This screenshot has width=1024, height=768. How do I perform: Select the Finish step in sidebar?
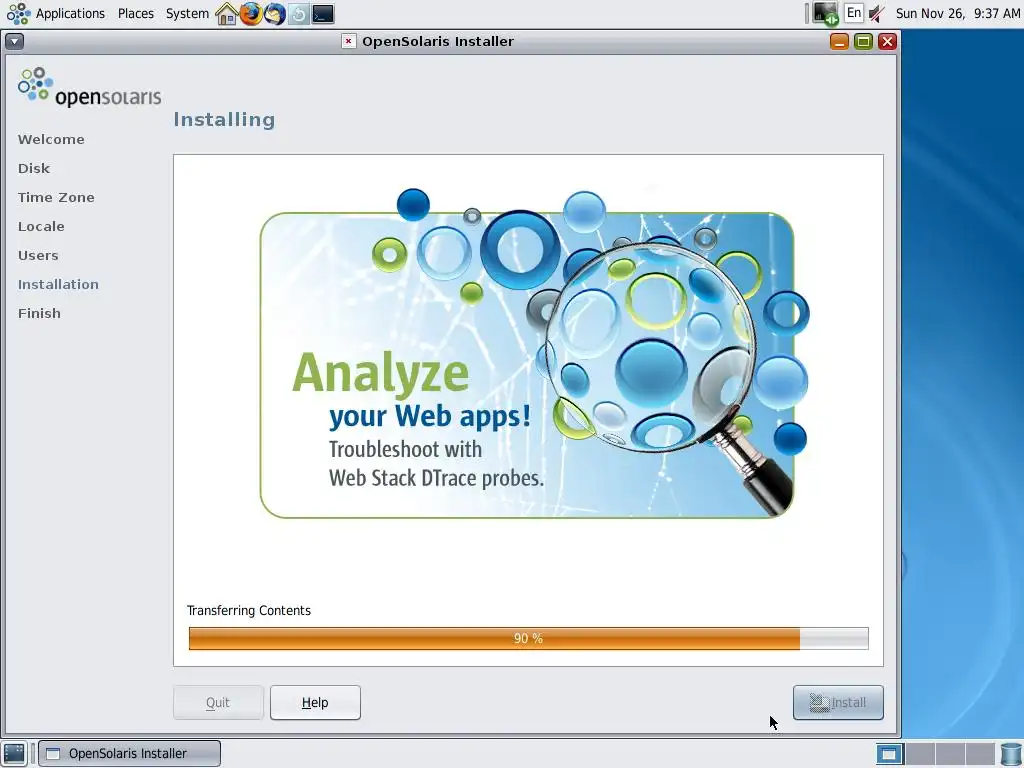tap(39, 313)
